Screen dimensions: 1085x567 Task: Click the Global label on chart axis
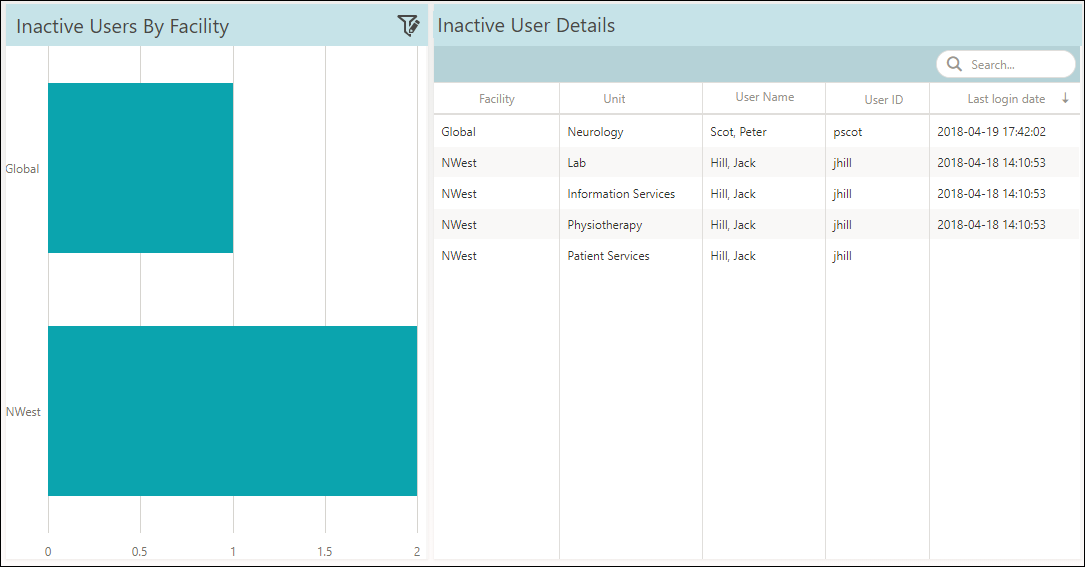22,169
